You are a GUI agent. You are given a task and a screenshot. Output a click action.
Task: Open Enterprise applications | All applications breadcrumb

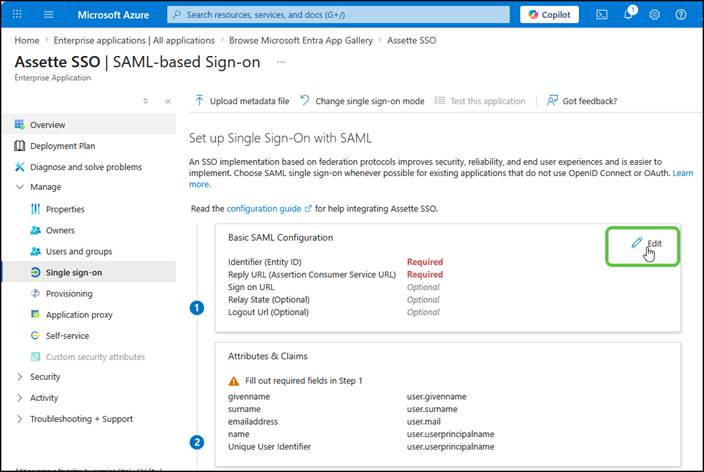click(x=134, y=40)
